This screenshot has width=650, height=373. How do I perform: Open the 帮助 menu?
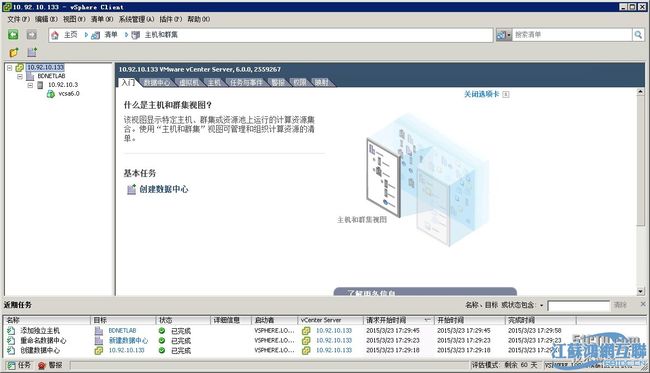[199, 19]
